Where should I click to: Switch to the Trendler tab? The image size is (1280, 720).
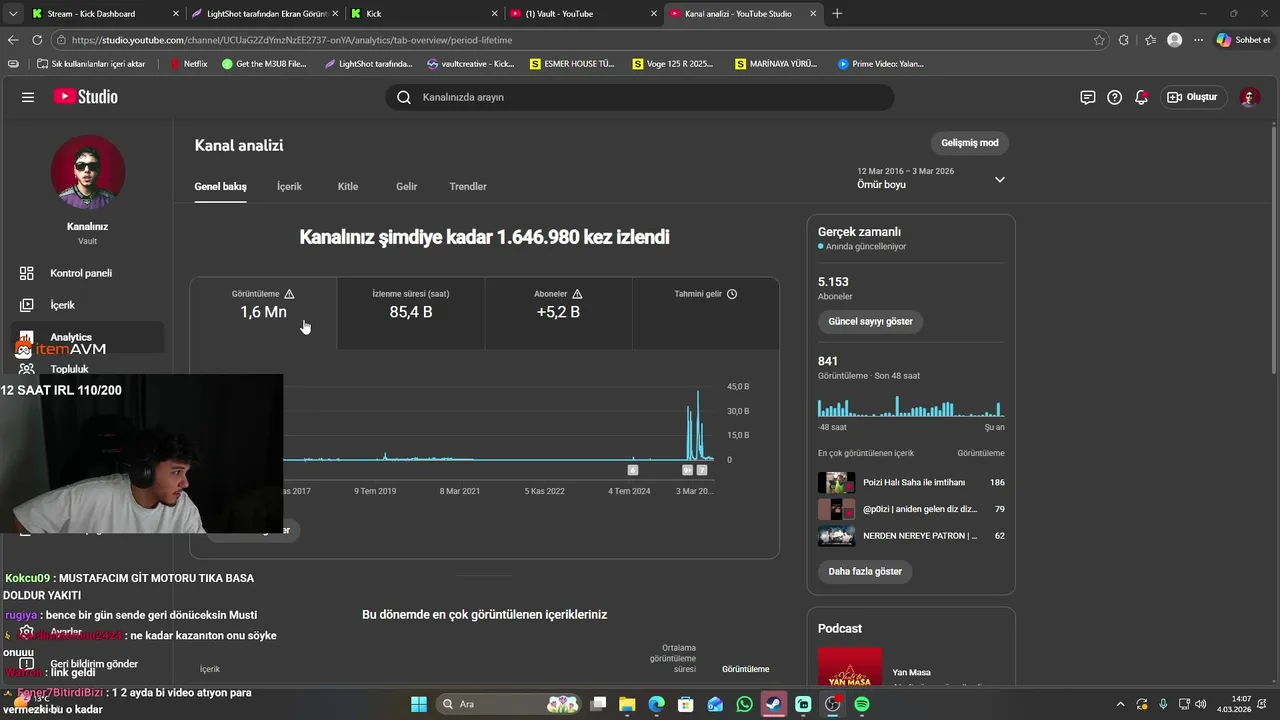pos(468,187)
